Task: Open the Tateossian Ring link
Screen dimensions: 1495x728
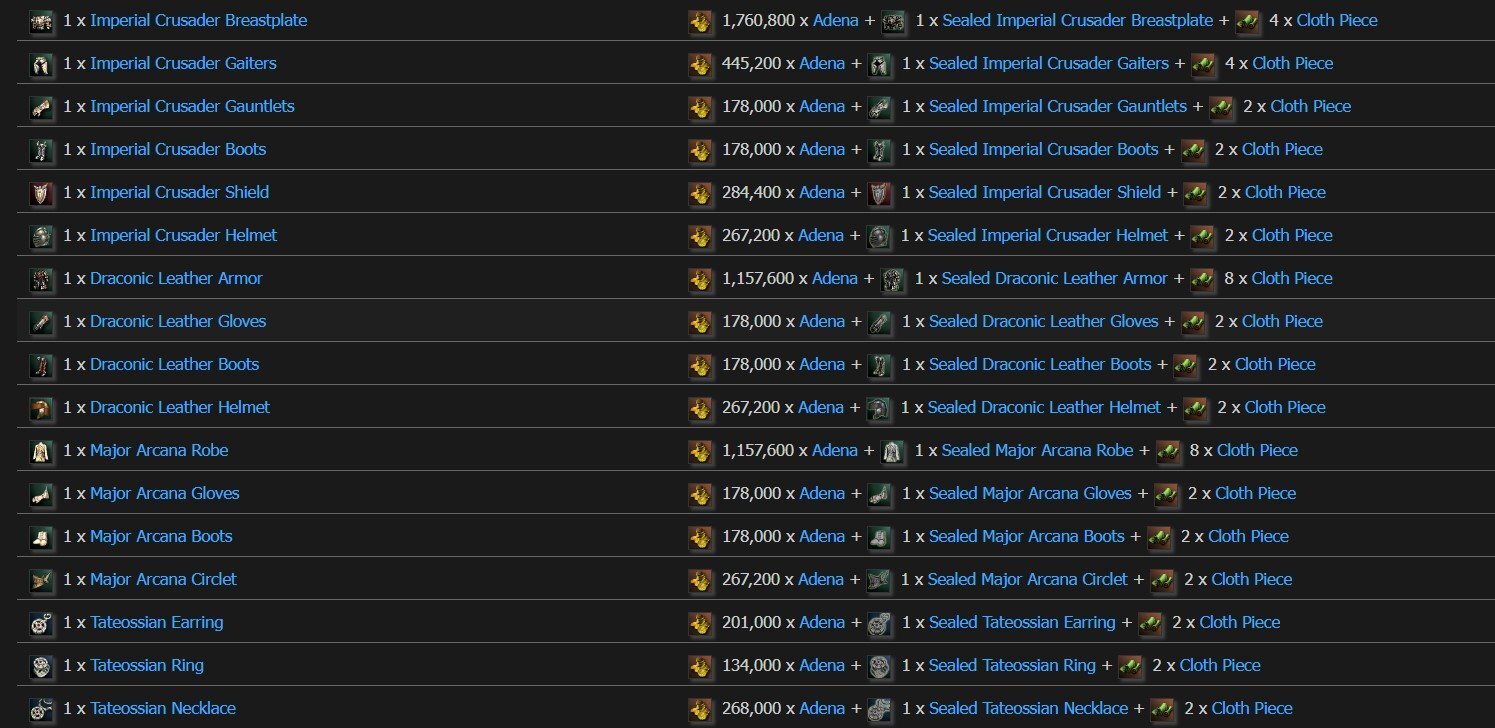Action: [147, 665]
